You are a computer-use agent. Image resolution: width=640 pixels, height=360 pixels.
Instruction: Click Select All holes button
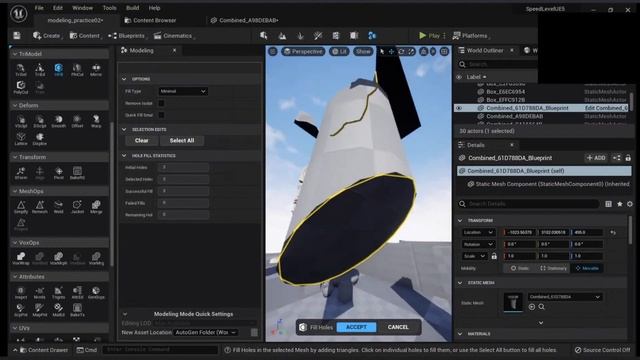point(182,140)
